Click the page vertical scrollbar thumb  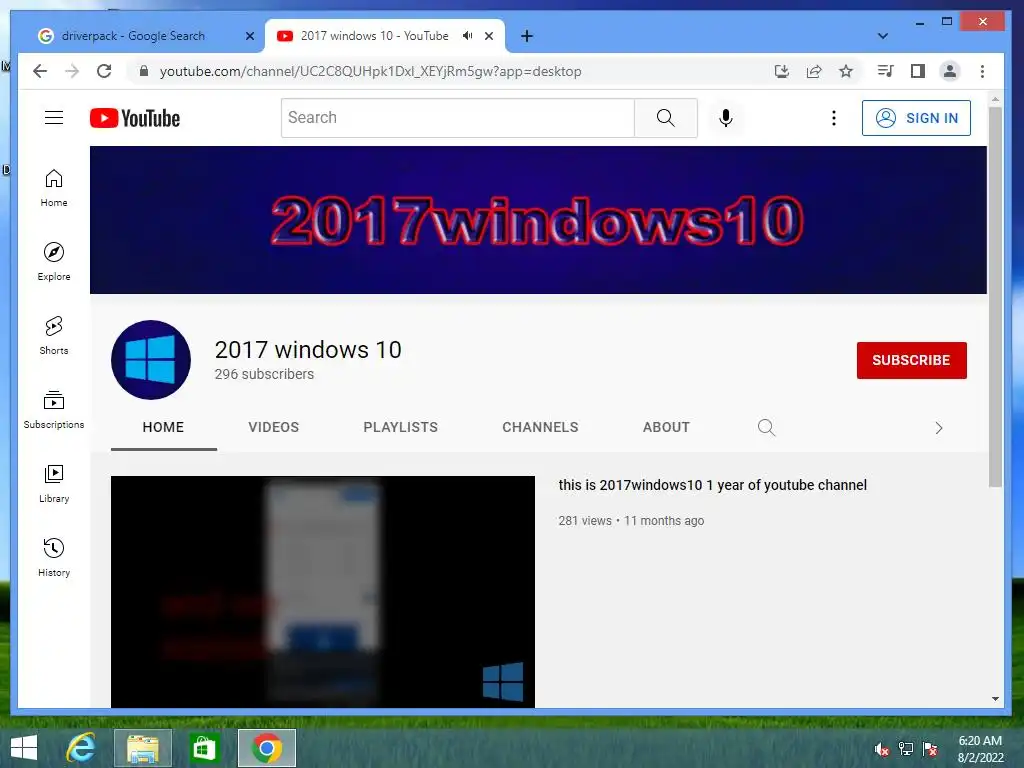(995, 297)
